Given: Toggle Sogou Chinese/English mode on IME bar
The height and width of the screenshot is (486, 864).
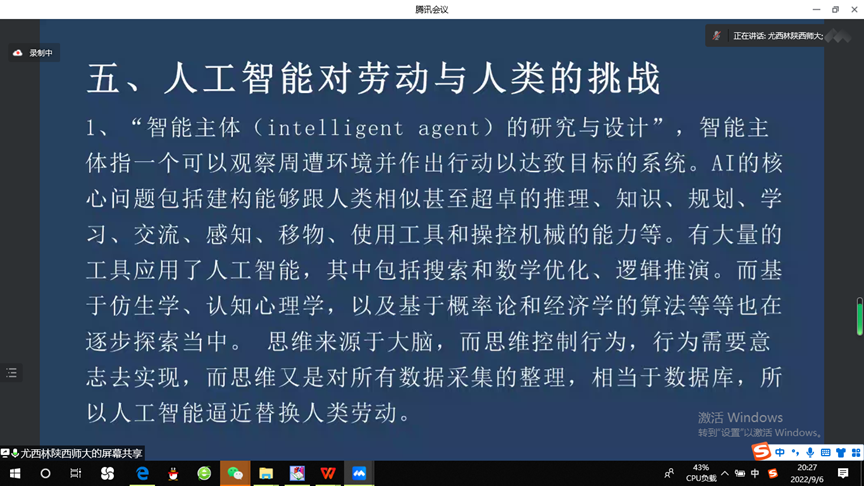Looking at the screenshot, I should [x=780, y=453].
